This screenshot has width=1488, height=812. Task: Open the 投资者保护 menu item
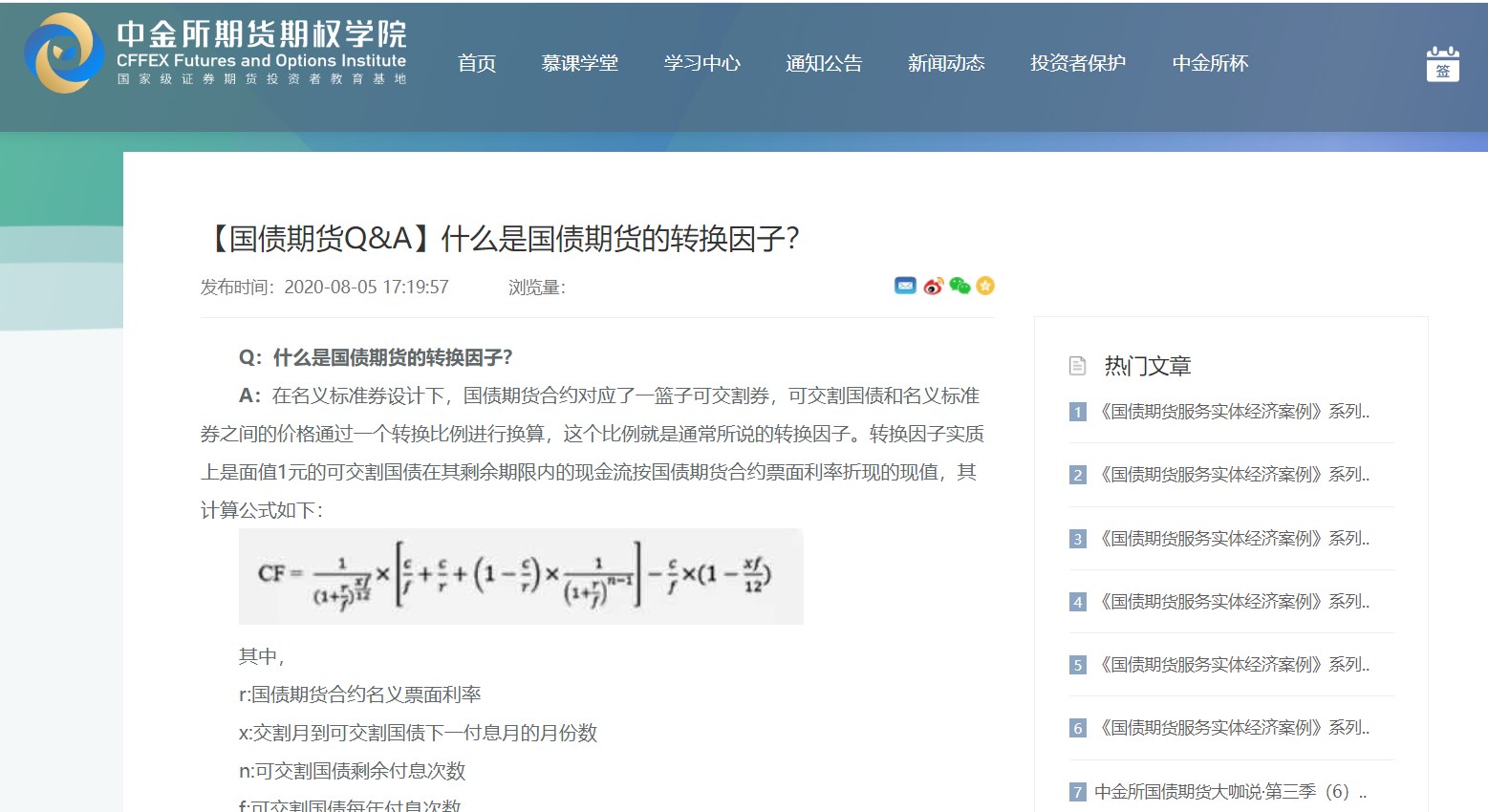1077,64
